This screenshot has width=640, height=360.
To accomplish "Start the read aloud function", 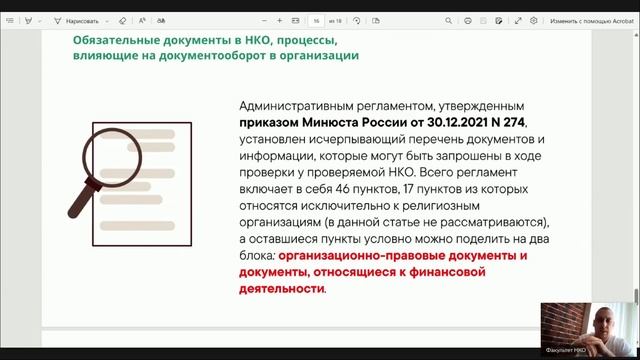I will coord(142,20).
